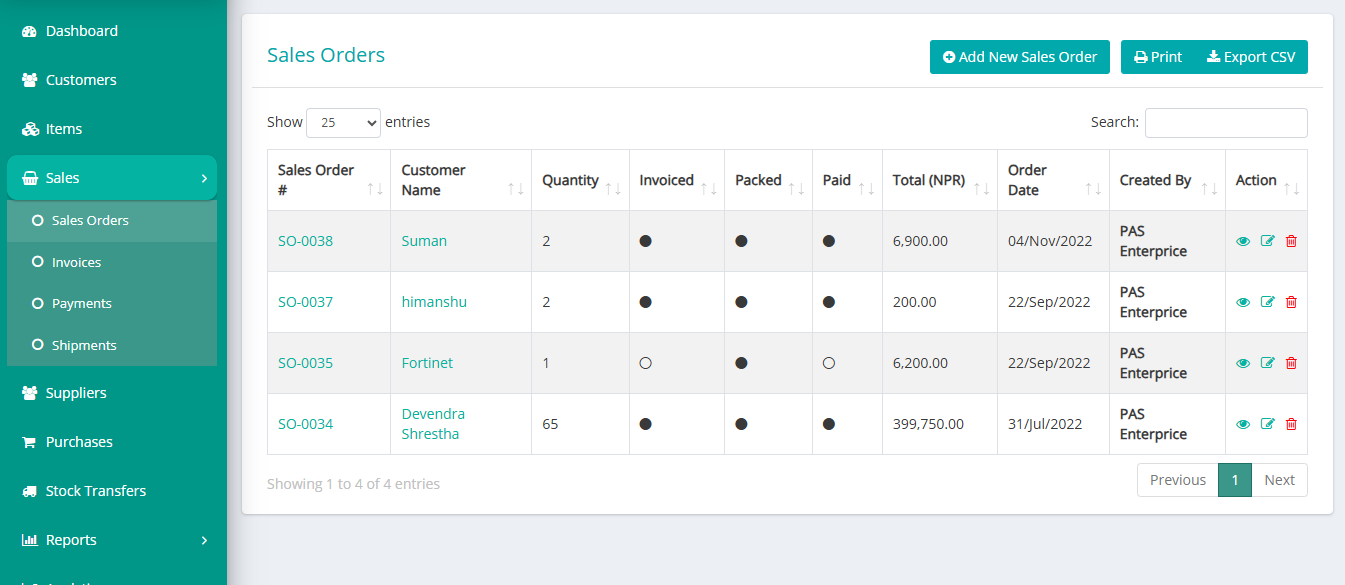Open Items from the sidebar
This screenshot has height=585, width=1345.
[x=27, y=128]
